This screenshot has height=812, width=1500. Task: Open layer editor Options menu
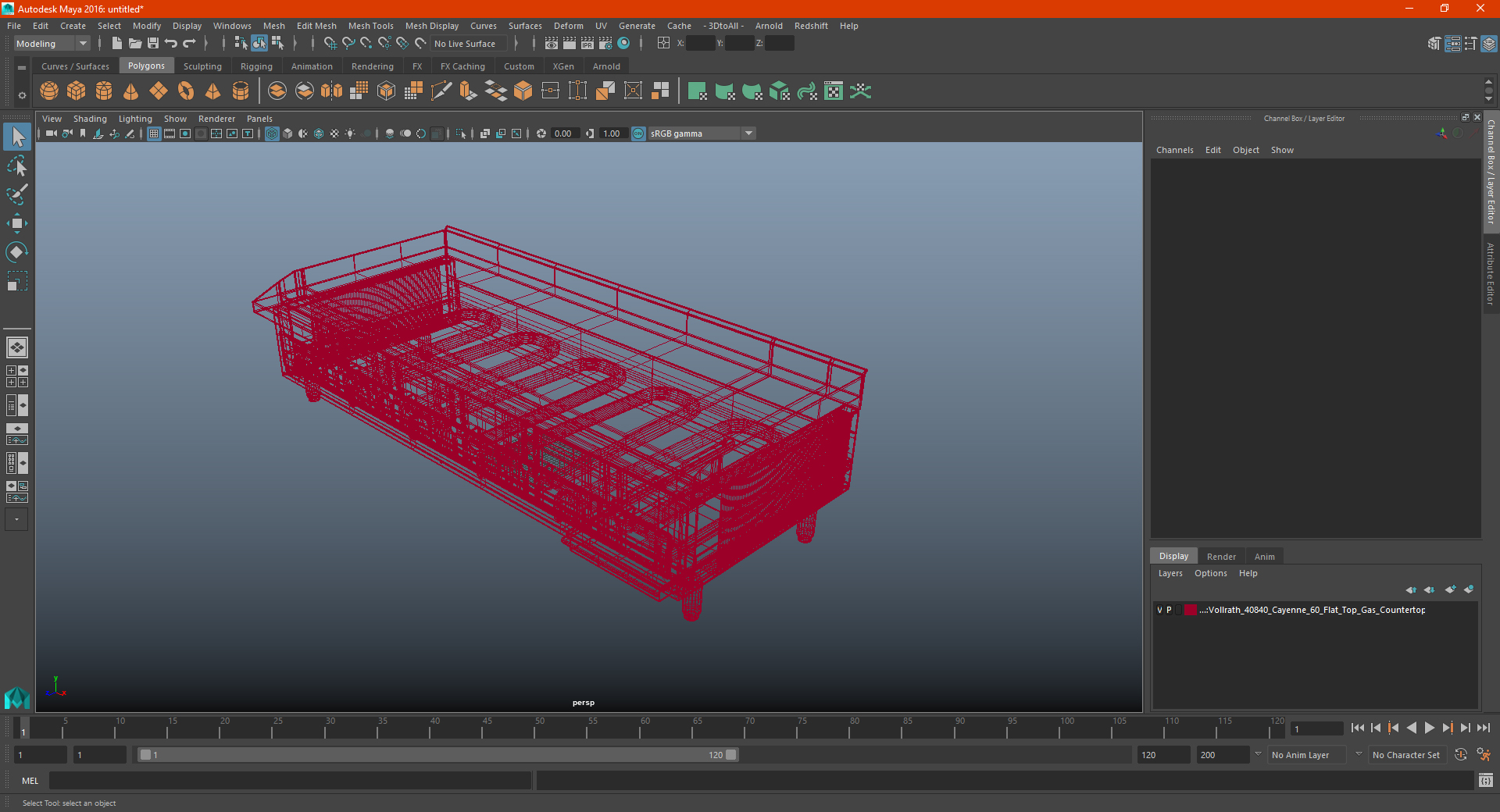pos(1210,573)
